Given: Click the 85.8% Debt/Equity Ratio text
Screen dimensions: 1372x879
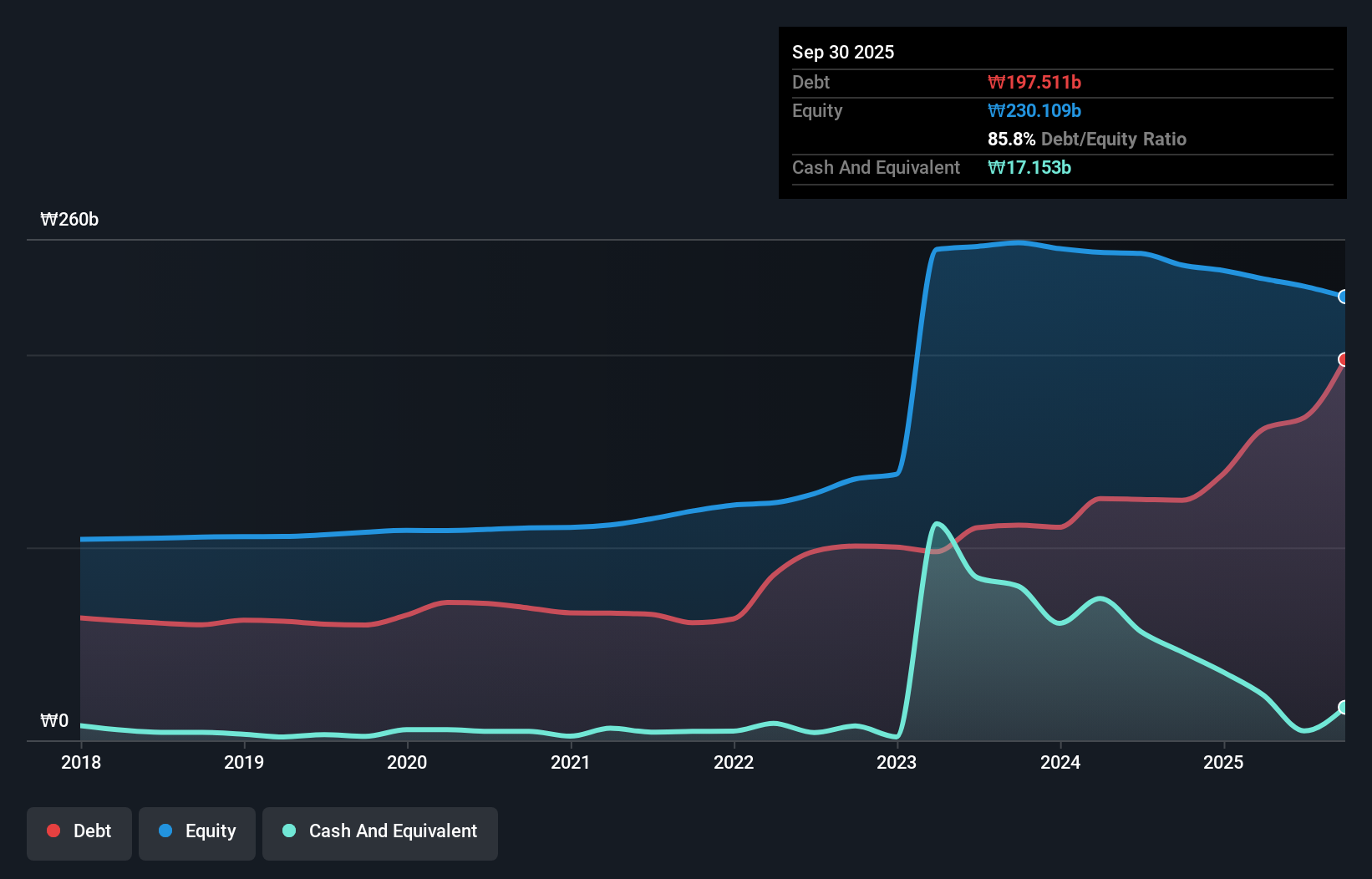Looking at the screenshot, I should [1087, 139].
